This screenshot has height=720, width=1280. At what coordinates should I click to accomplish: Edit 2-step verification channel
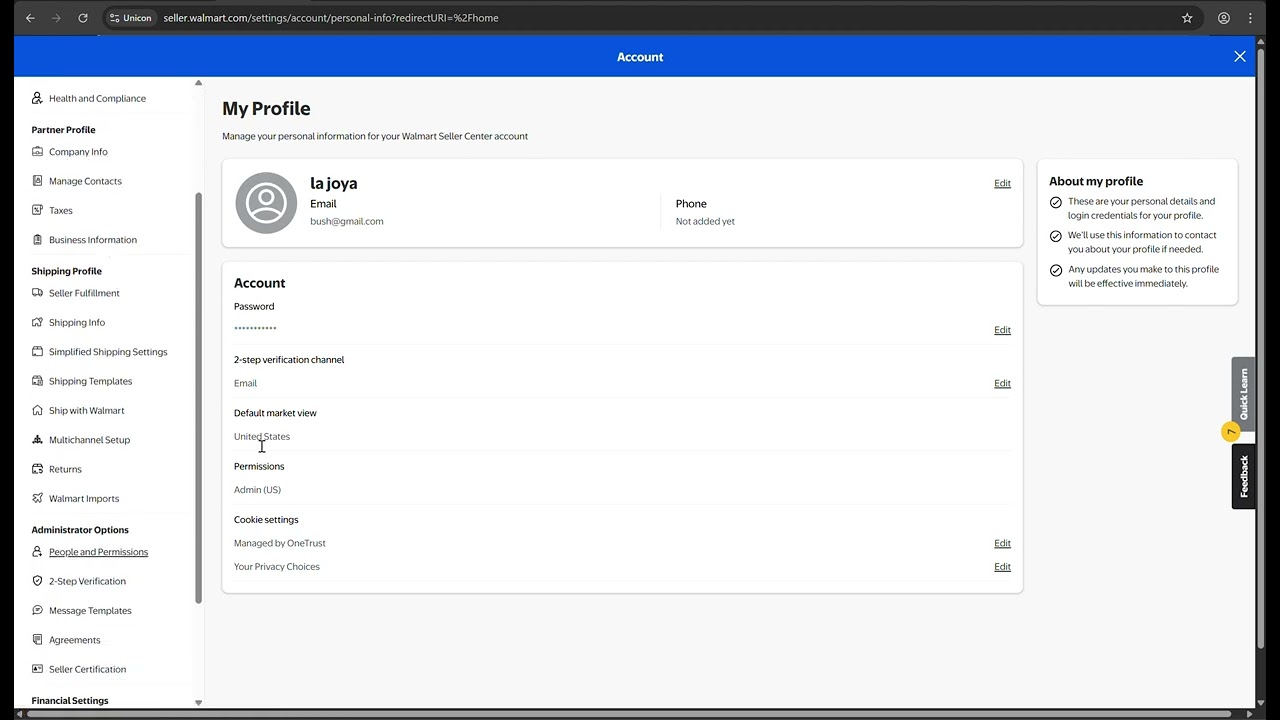(1002, 383)
